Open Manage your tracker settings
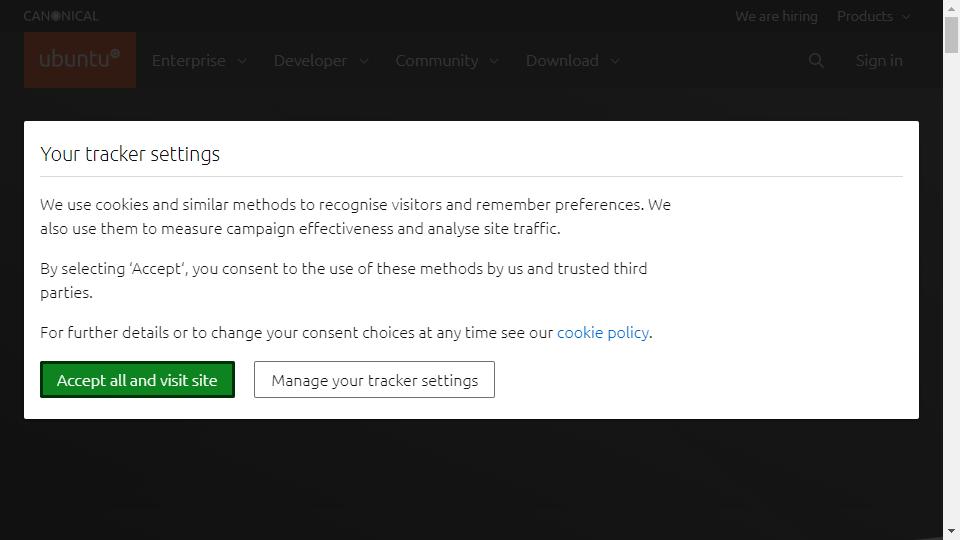960x540 pixels. (374, 380)
